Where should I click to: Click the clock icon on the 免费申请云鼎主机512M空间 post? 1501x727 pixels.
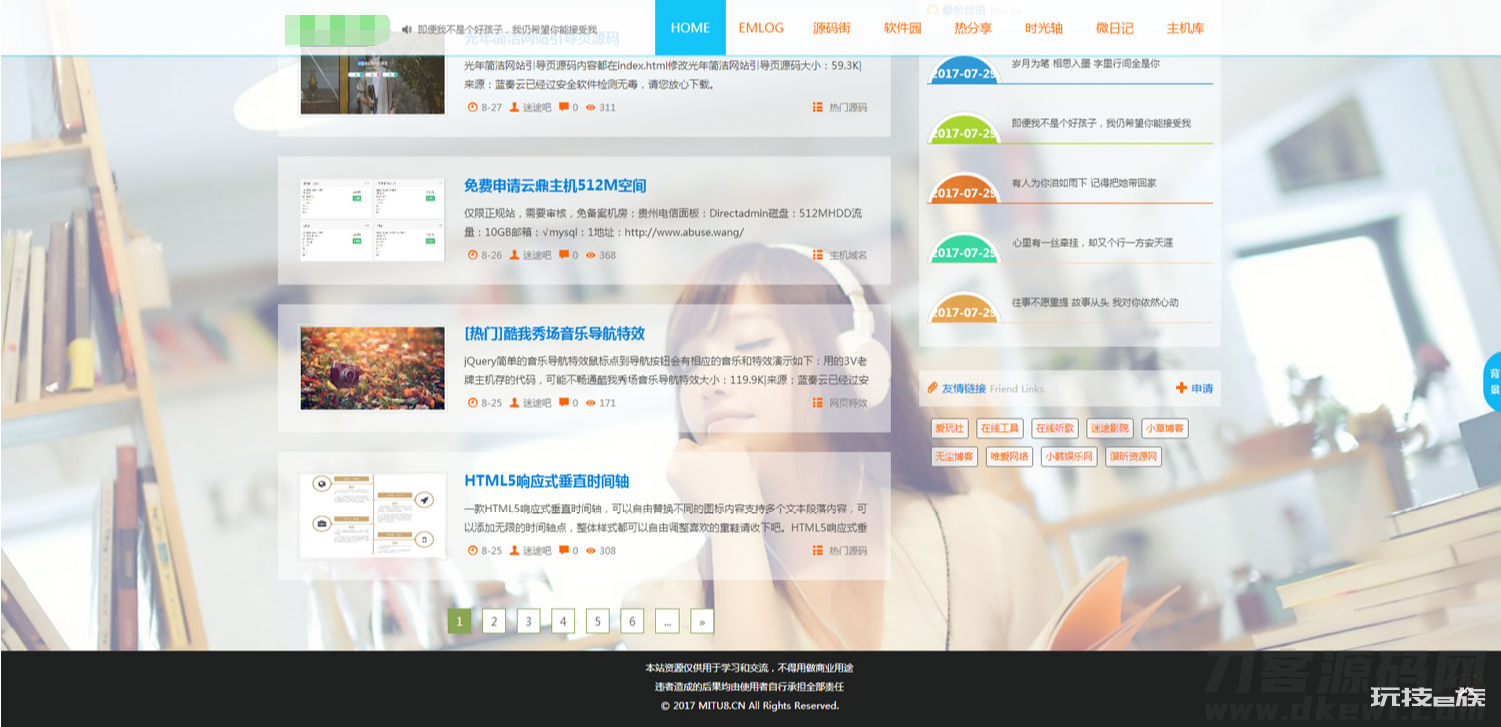pyautogui.click(x=473, y=255)
